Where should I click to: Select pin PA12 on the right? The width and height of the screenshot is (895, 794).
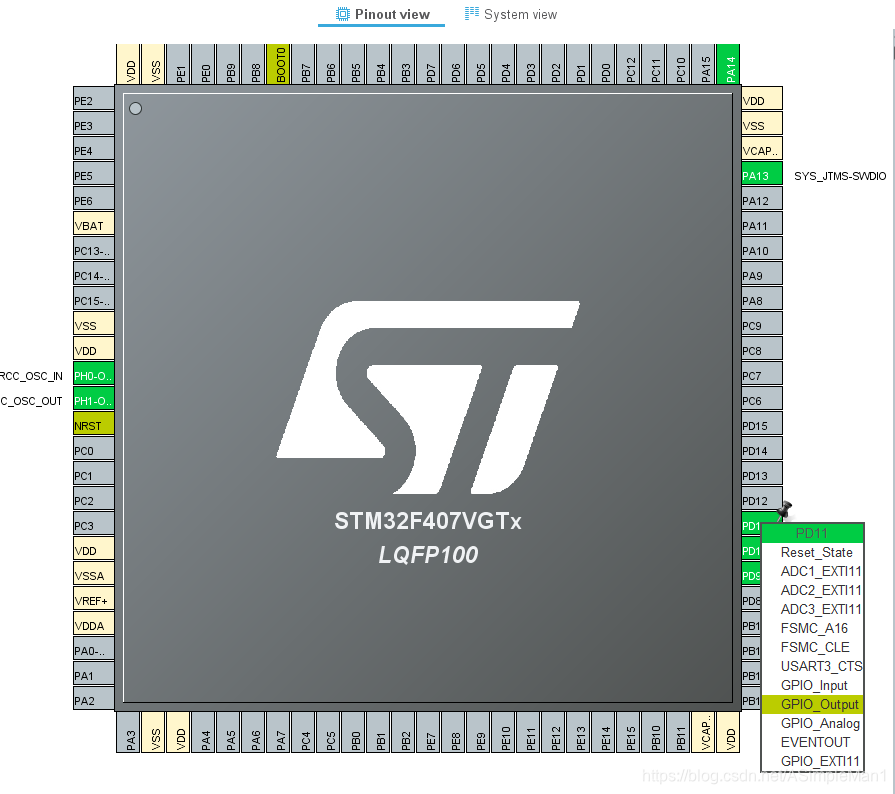tap(762, 200)
